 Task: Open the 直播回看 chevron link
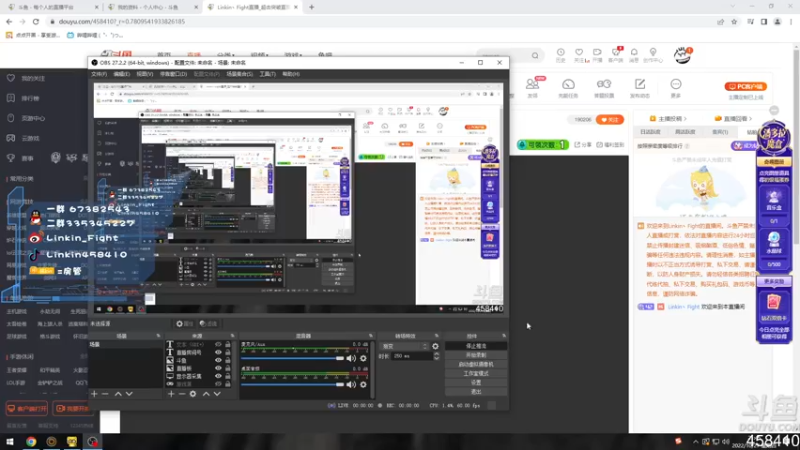[733, 119]
